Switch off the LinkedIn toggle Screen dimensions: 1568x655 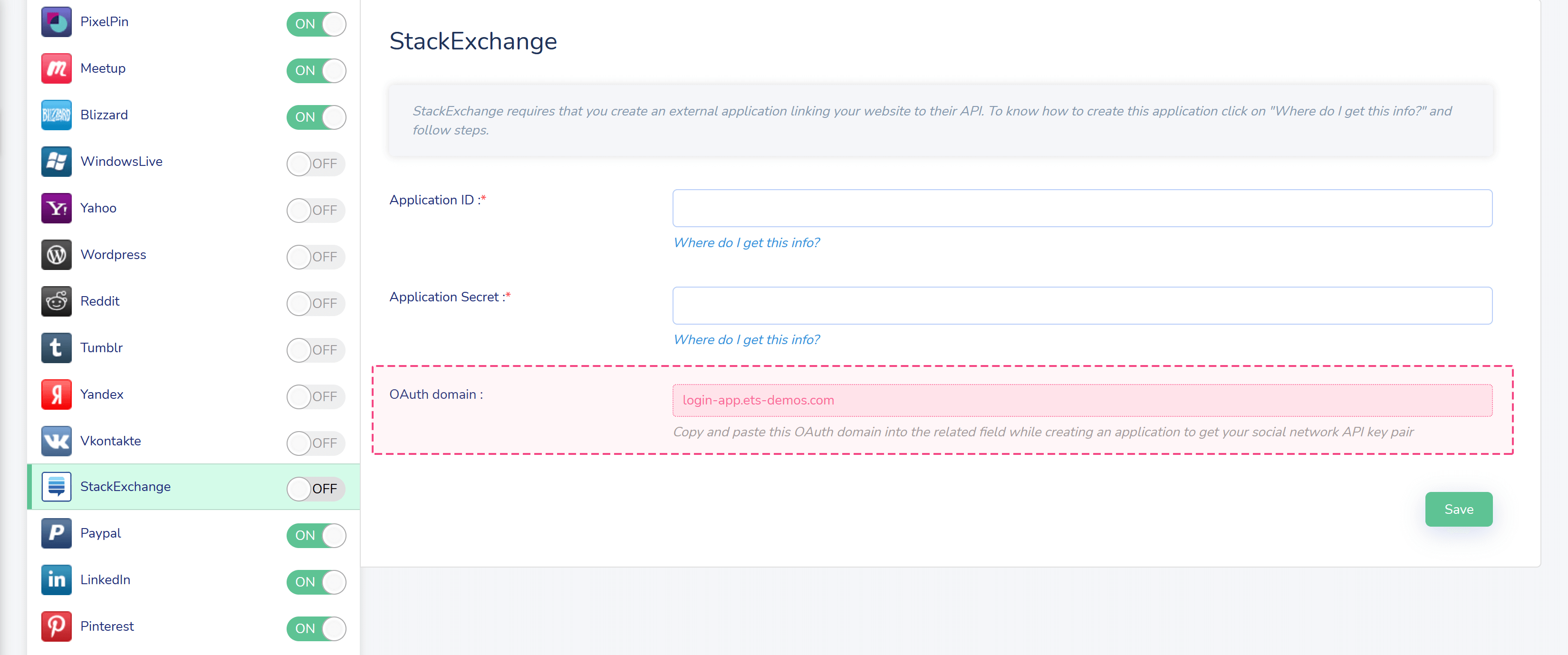(316, 582)
